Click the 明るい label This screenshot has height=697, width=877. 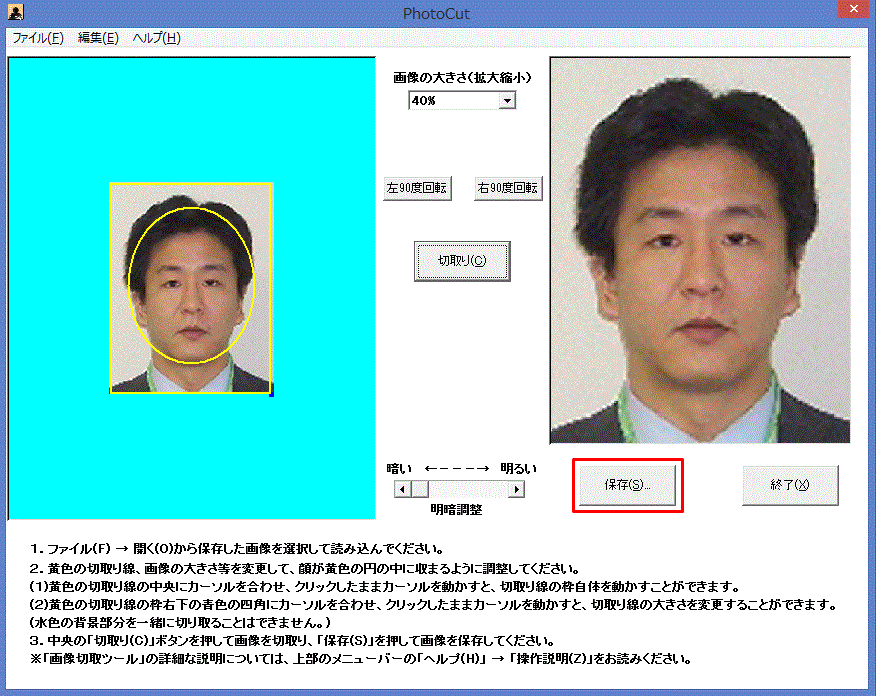click(x=518, y=469)
